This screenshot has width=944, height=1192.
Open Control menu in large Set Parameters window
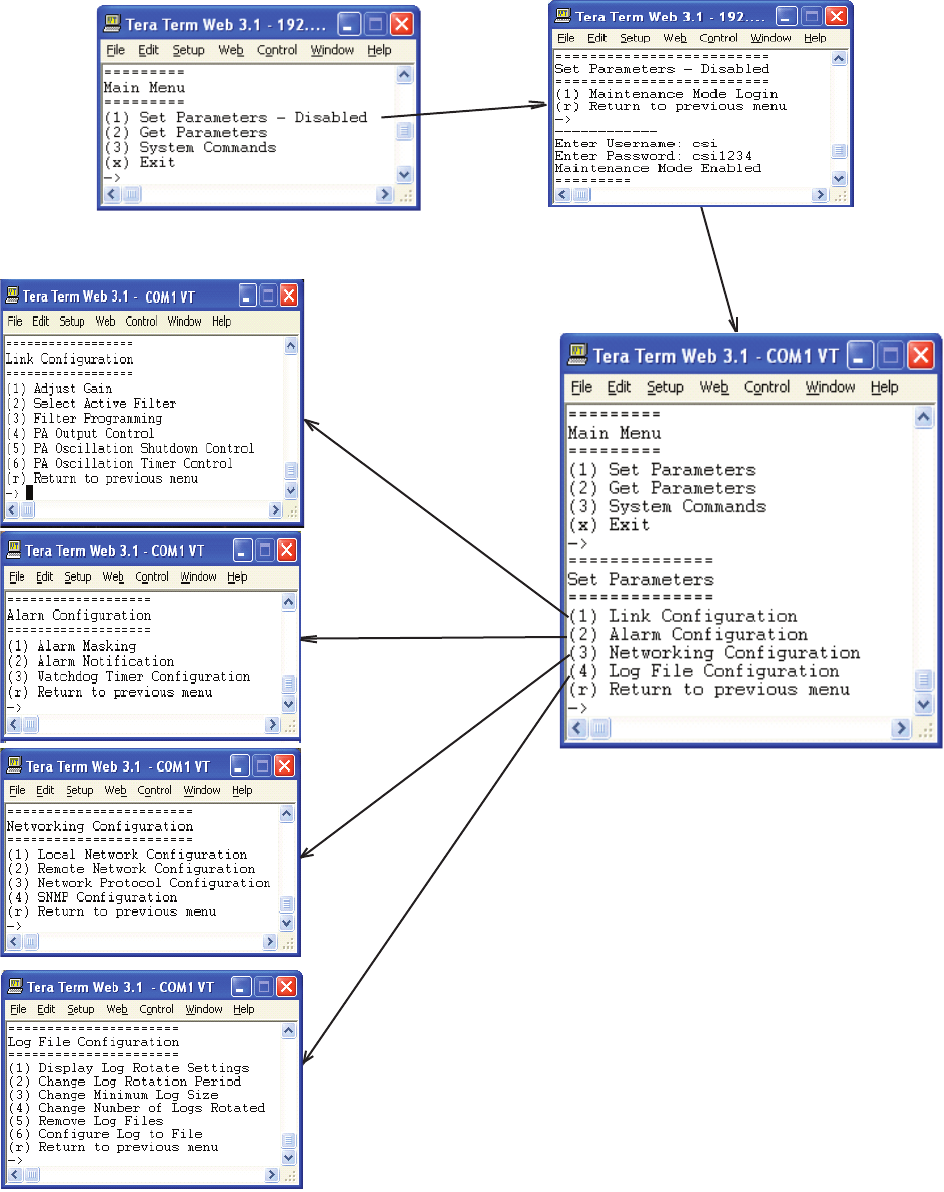tap(767, 387)
